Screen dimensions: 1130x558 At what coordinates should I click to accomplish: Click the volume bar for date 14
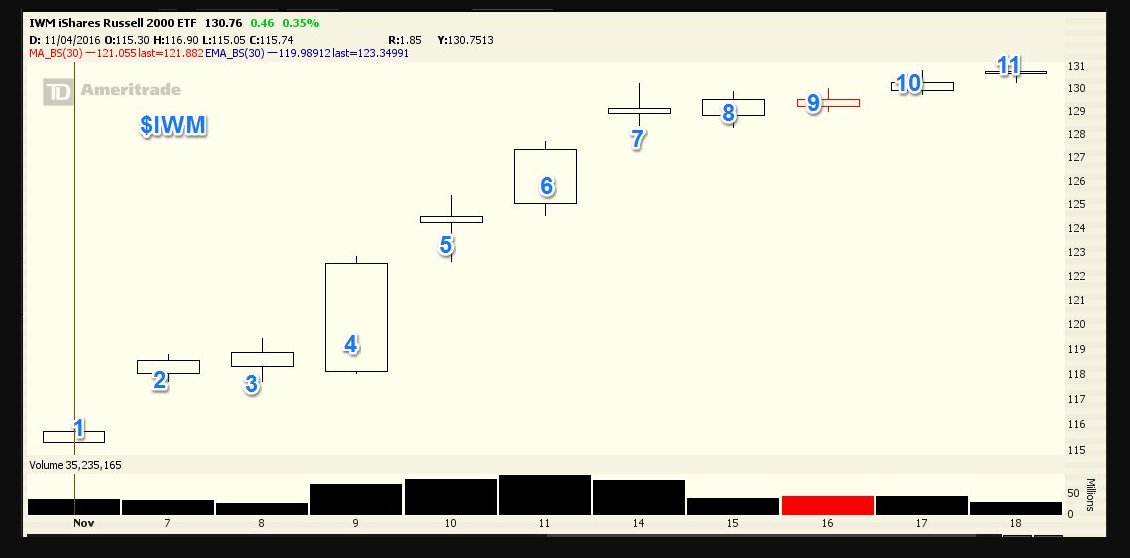639,497
